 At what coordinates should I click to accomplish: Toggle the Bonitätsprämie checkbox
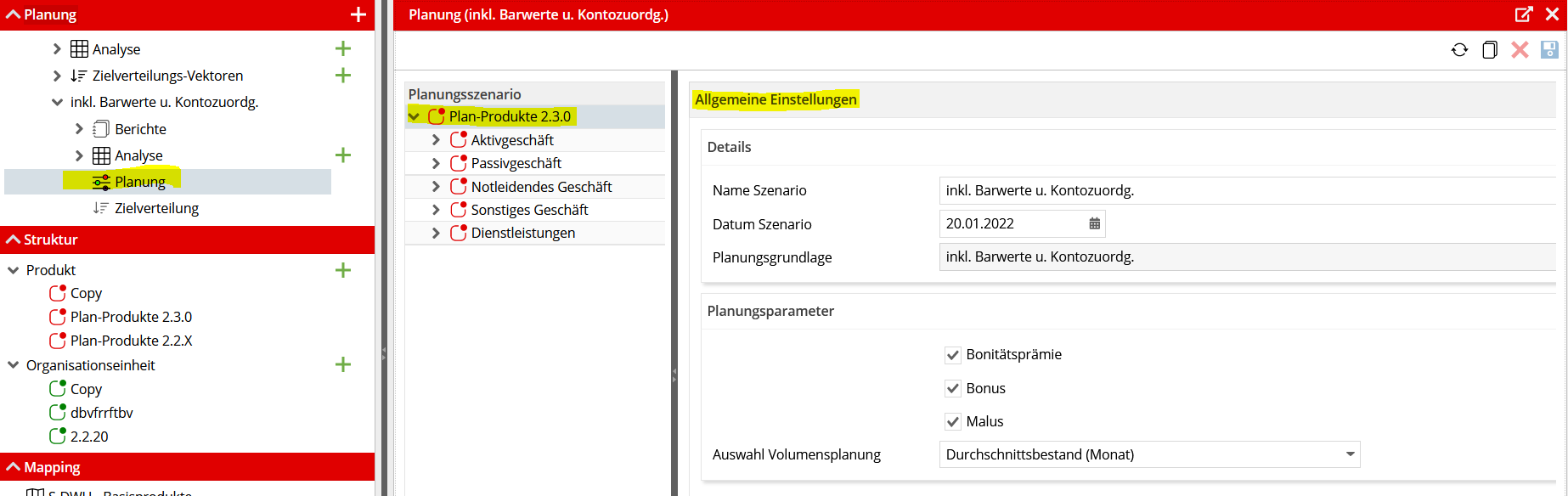tap(953, 355)
